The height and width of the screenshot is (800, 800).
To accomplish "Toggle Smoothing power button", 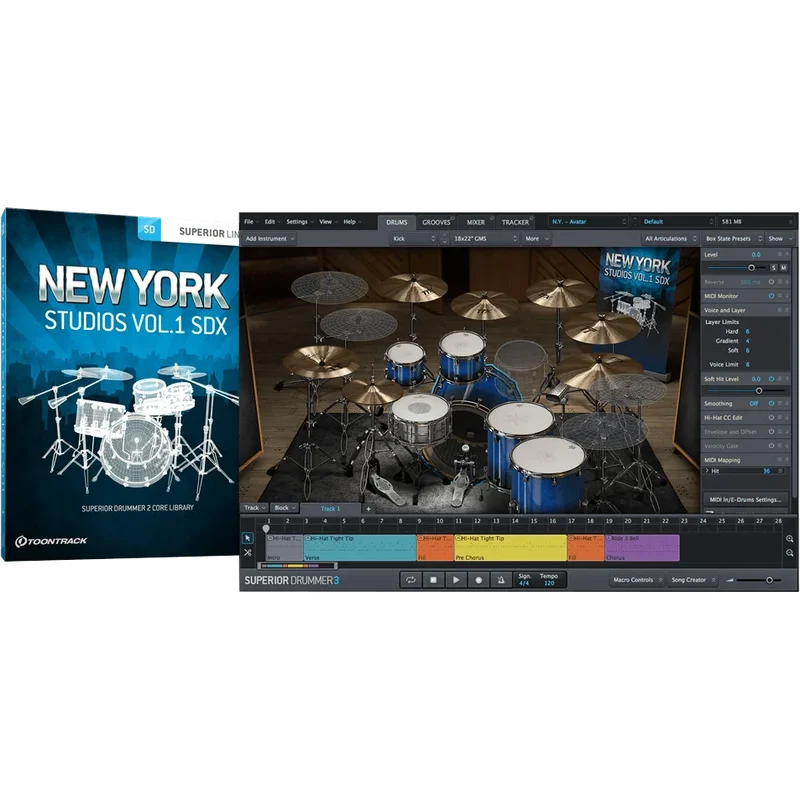I will (x=771, y=404).
